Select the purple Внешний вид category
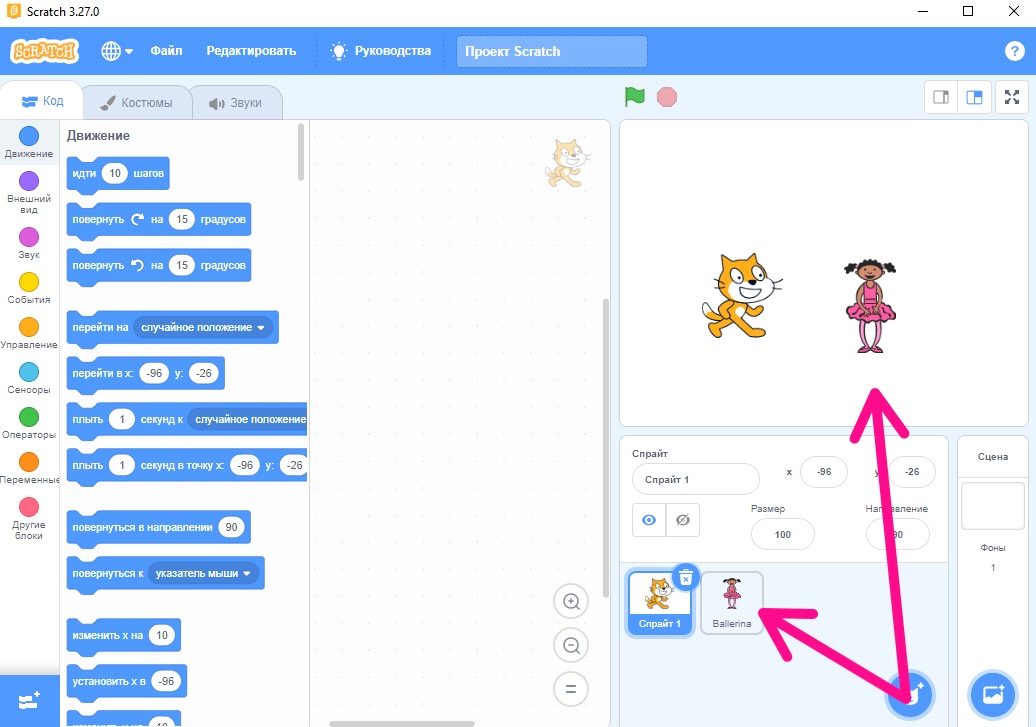1036x727 pixels. [29, 192]
